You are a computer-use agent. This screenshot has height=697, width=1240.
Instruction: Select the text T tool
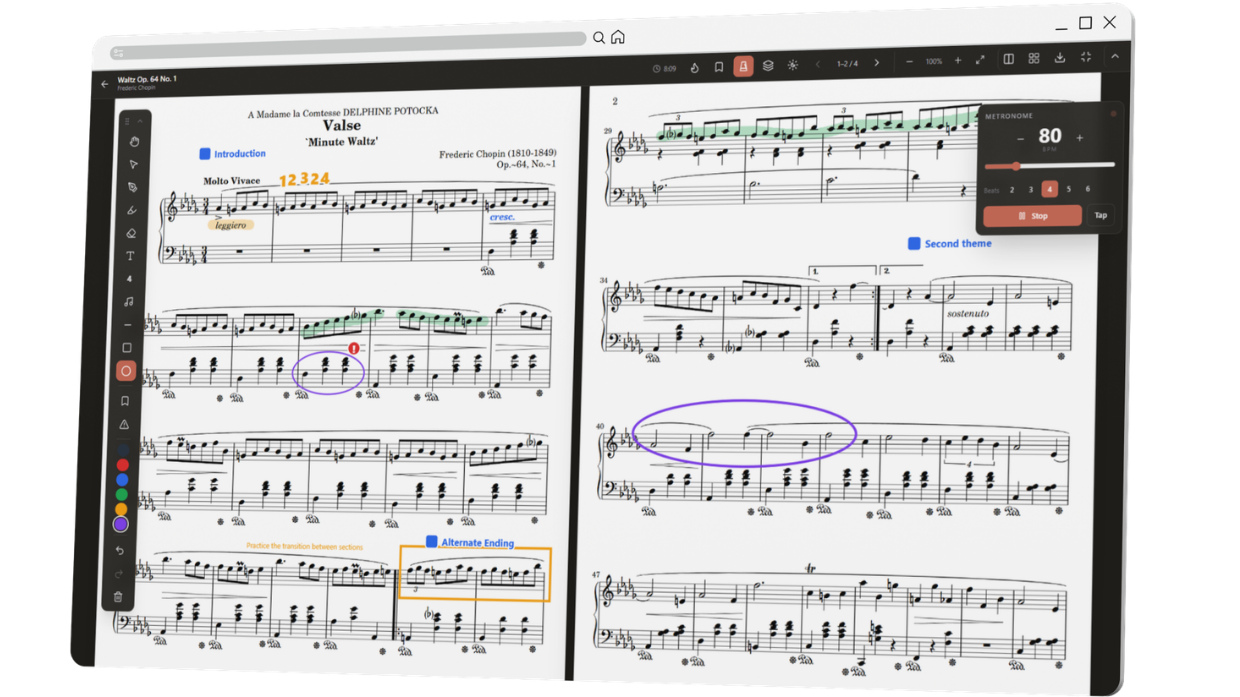click(x=130, y=256)
